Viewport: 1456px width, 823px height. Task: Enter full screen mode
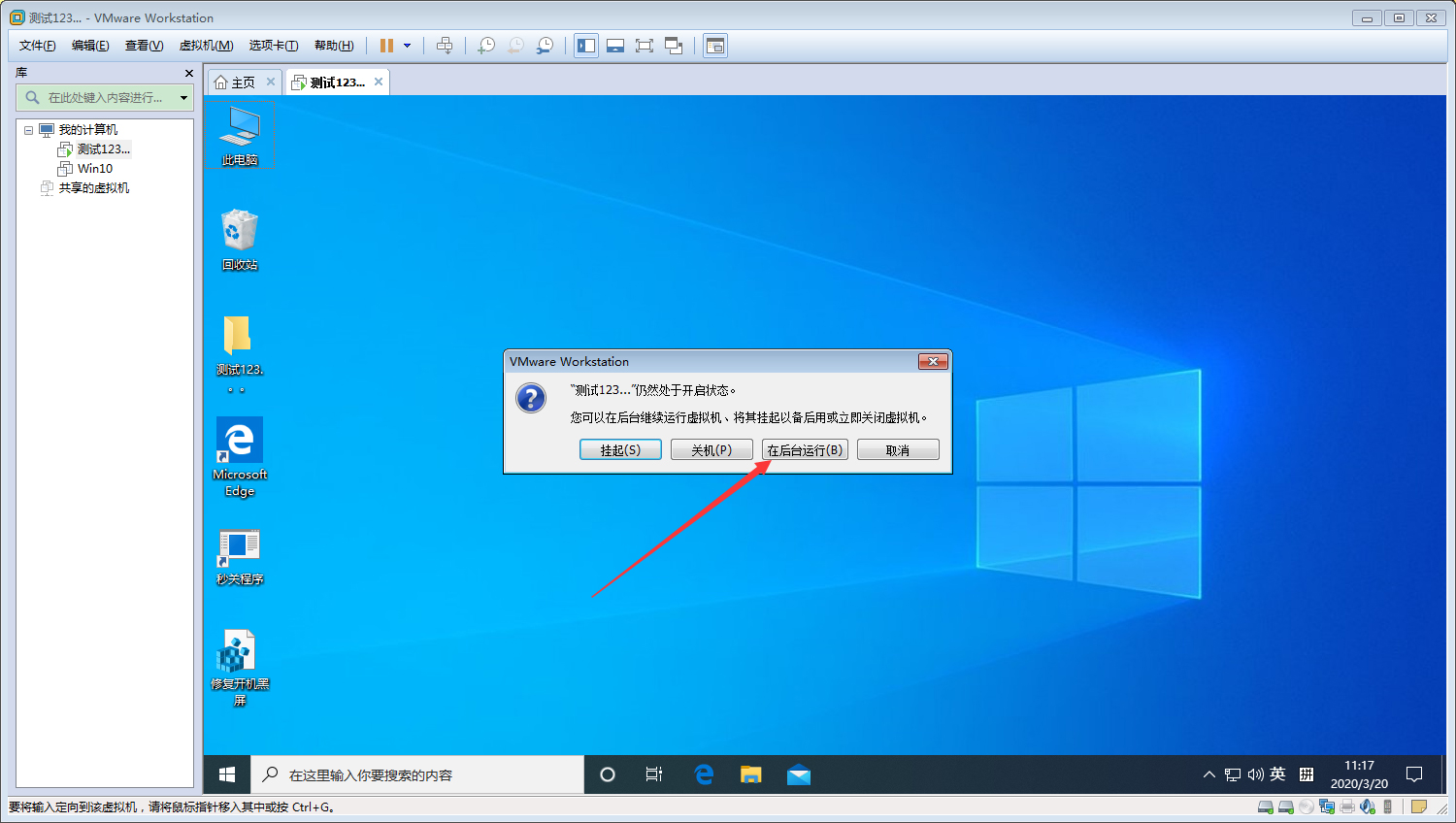(645, 45)
